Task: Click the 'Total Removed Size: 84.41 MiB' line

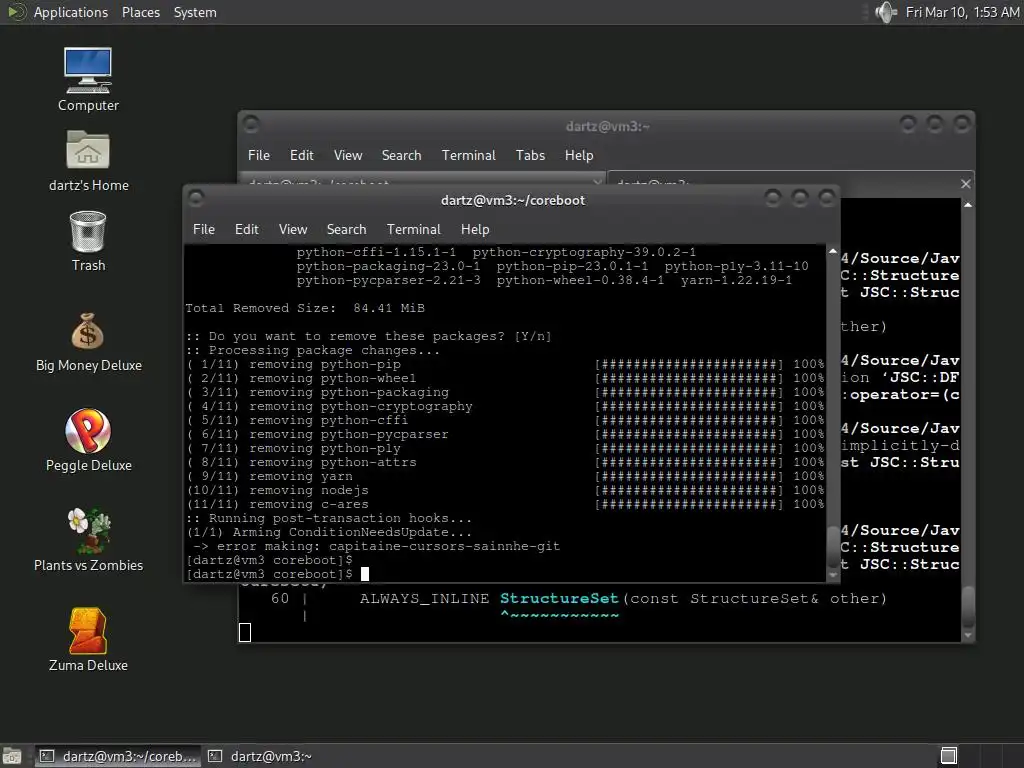Action: pyautogui.click(x=305, y=308)
